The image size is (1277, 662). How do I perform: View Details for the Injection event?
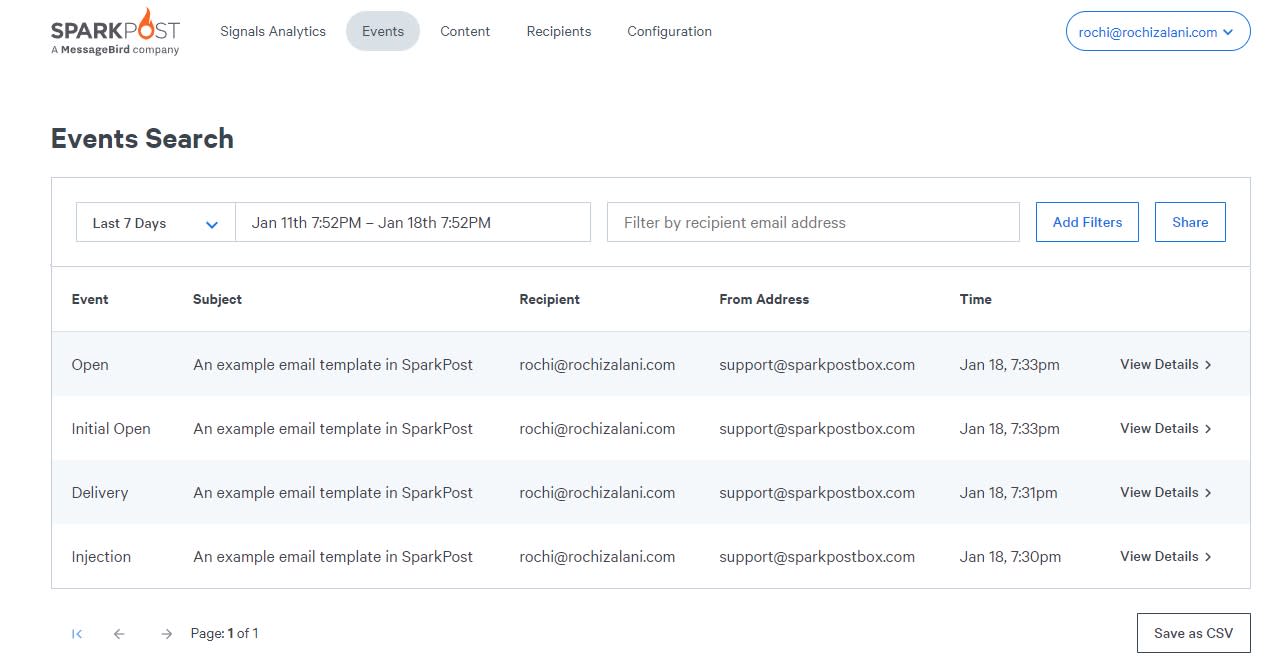1166,557
